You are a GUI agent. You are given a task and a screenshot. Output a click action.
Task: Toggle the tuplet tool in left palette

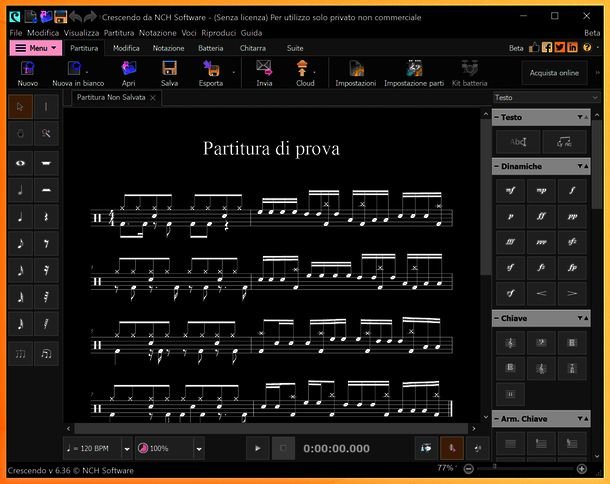pyautogui.click(x=20, y=354)
